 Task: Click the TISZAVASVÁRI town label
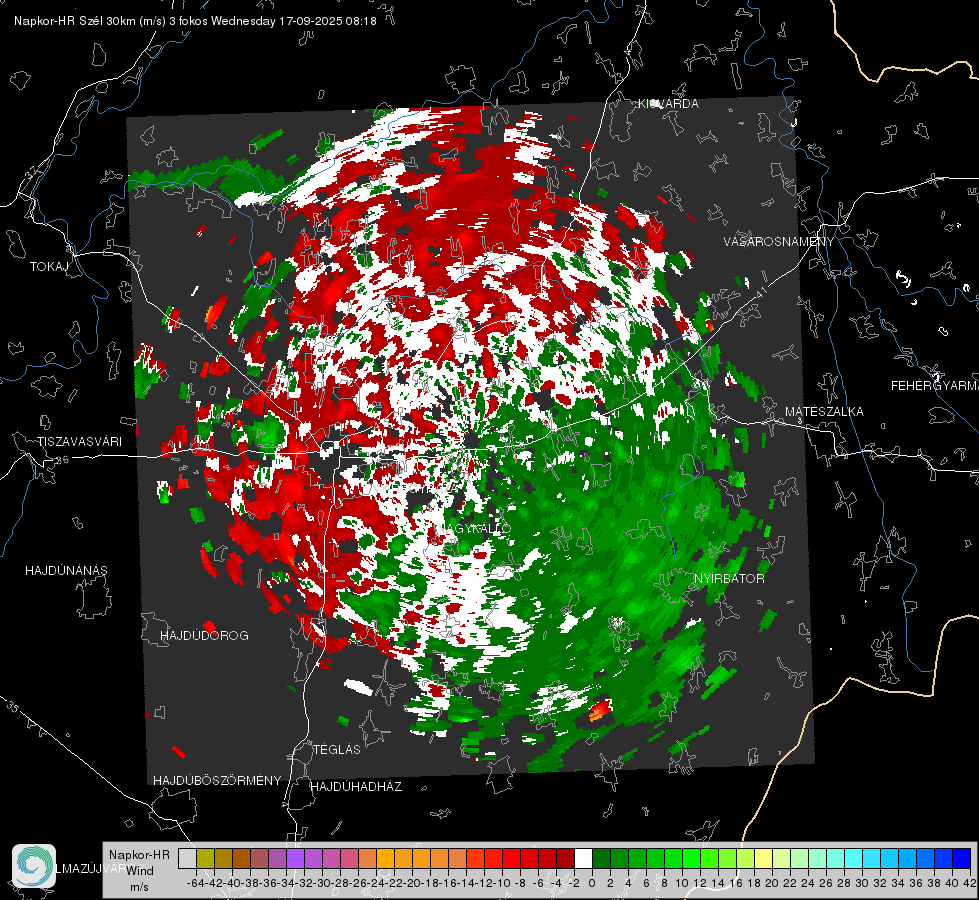[x=79, y=442]
